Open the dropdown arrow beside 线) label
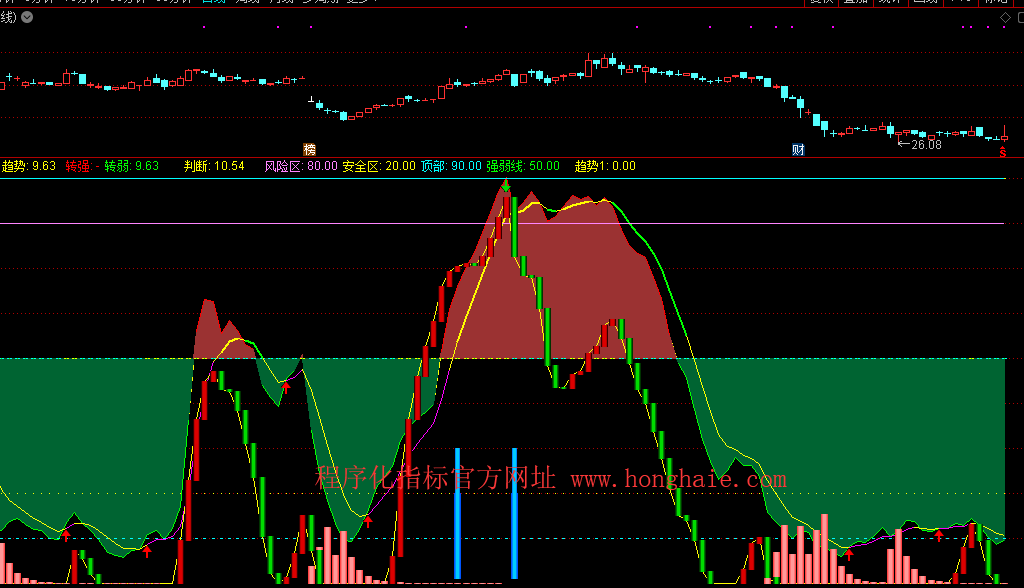1024x588 pixels. click(26, 19)
